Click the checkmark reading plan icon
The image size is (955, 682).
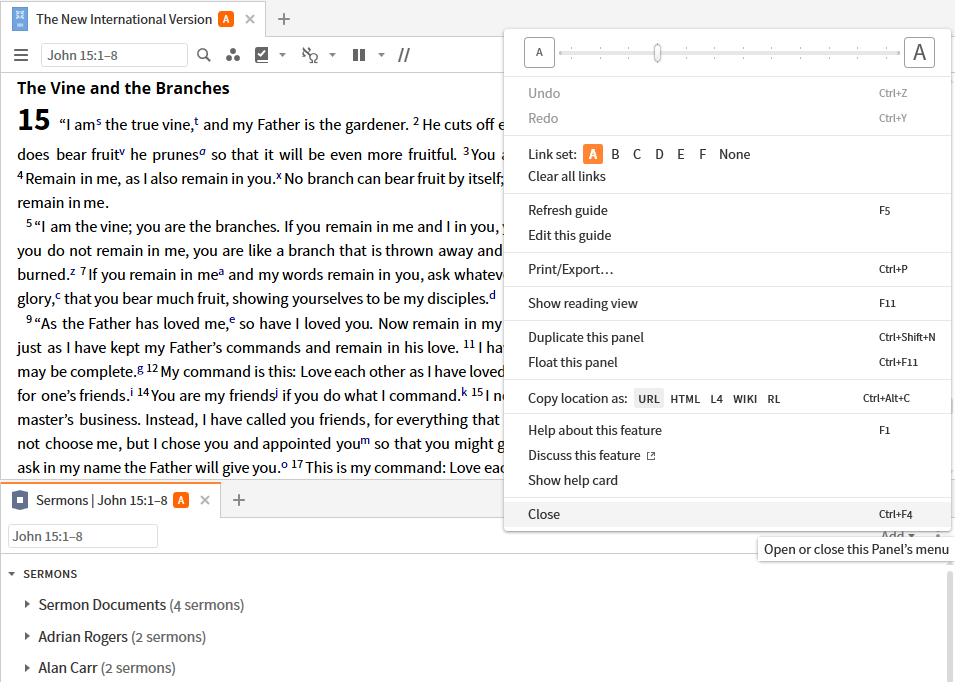pyautogui.click(x=262, y=55)
